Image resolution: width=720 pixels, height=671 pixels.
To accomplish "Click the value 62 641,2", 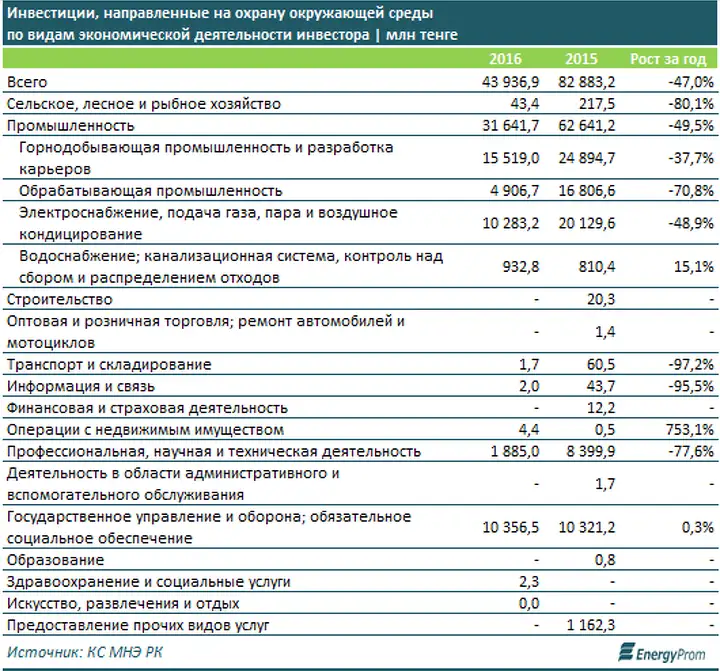I will point(587,126).
